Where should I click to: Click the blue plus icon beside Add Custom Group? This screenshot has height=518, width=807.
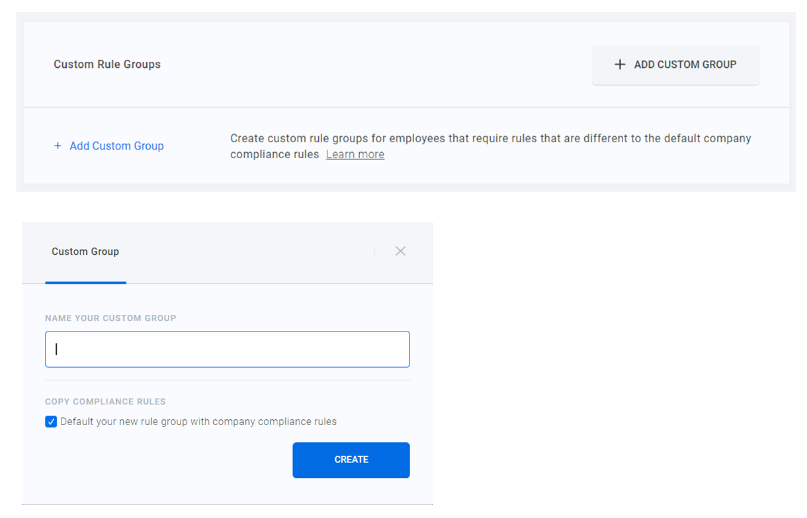pyautogui.click(x=57, y=146)
